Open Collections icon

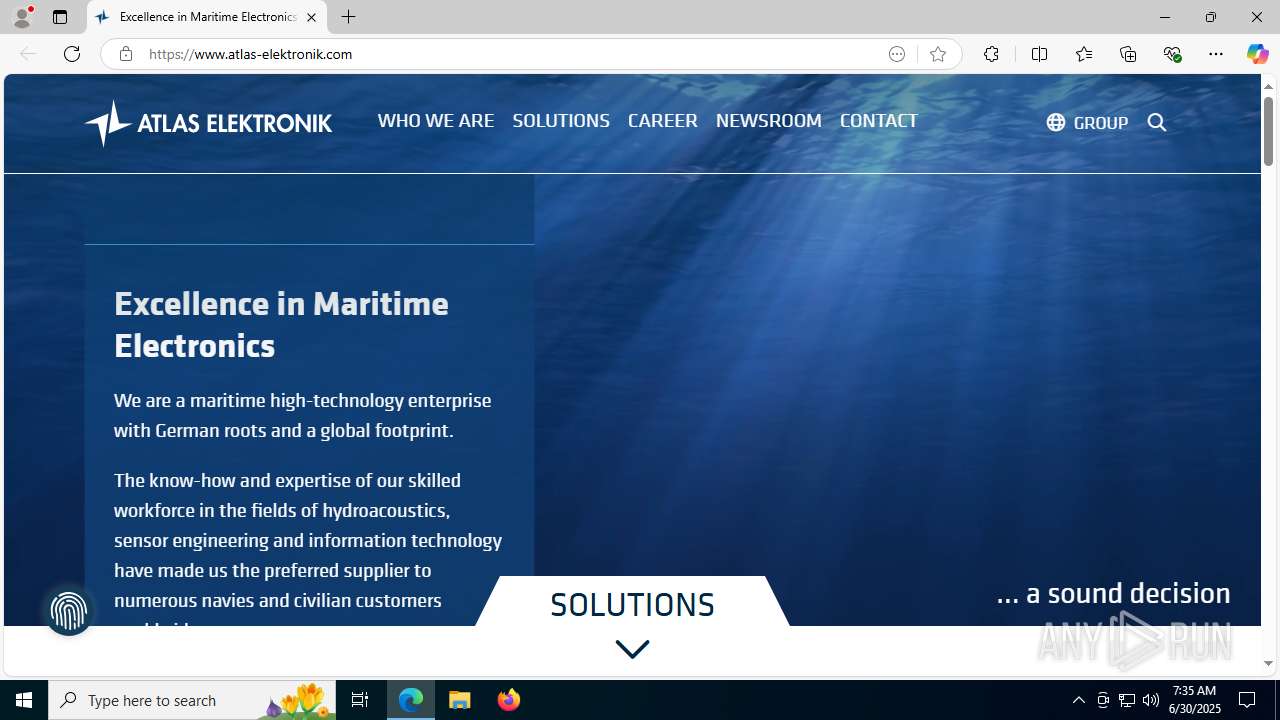click(1128, 54)
